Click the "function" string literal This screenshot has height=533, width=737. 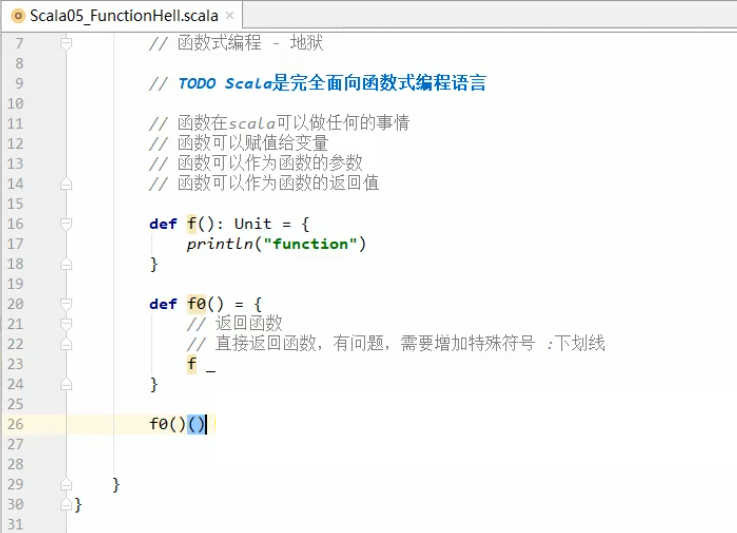[x=310, y=244]
